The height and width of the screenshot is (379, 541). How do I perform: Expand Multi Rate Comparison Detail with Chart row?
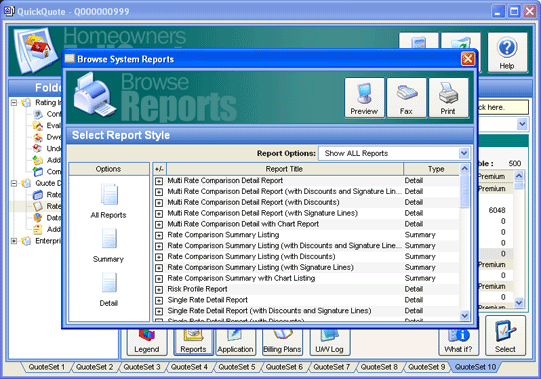(x=159, y=224)
